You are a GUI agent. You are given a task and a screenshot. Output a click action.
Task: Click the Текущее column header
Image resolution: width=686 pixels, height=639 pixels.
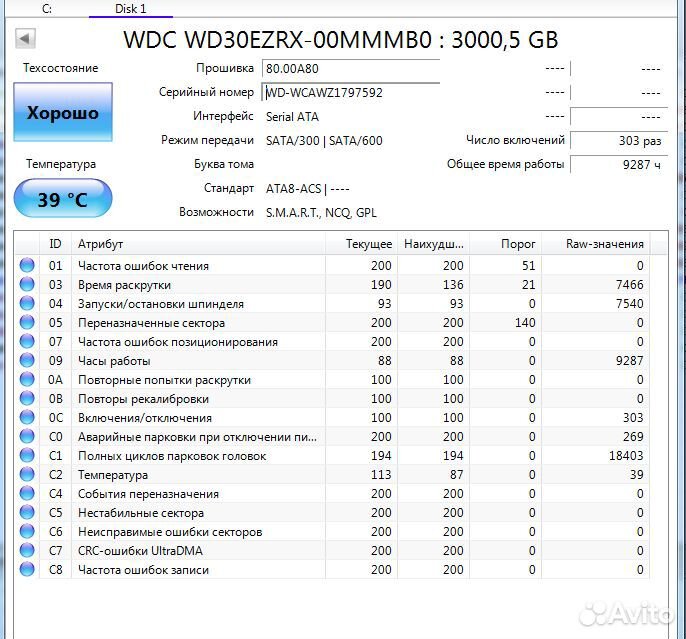point(361,244)
